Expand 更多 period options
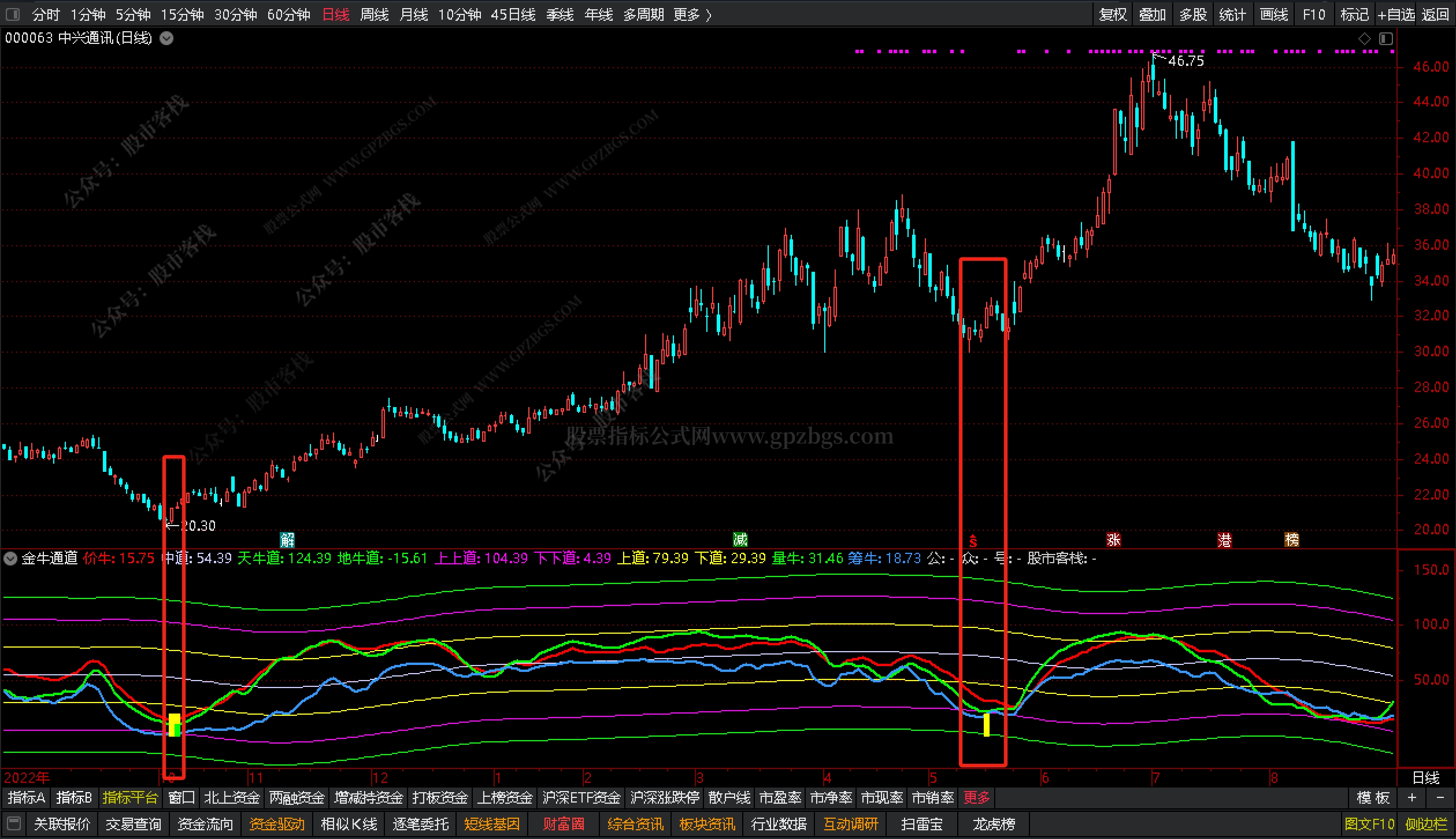Image resolution: width=1456 pixels, height=839 pixels. [x=692, y=14]
